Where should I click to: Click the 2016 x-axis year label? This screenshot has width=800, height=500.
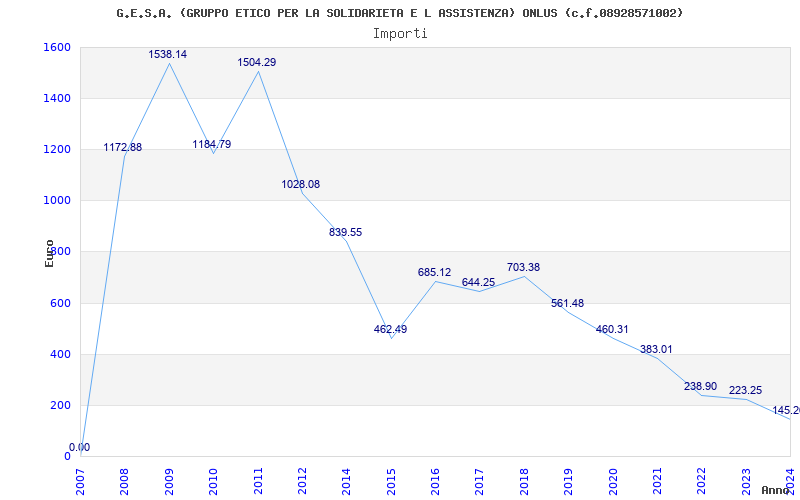pos(435,481)
